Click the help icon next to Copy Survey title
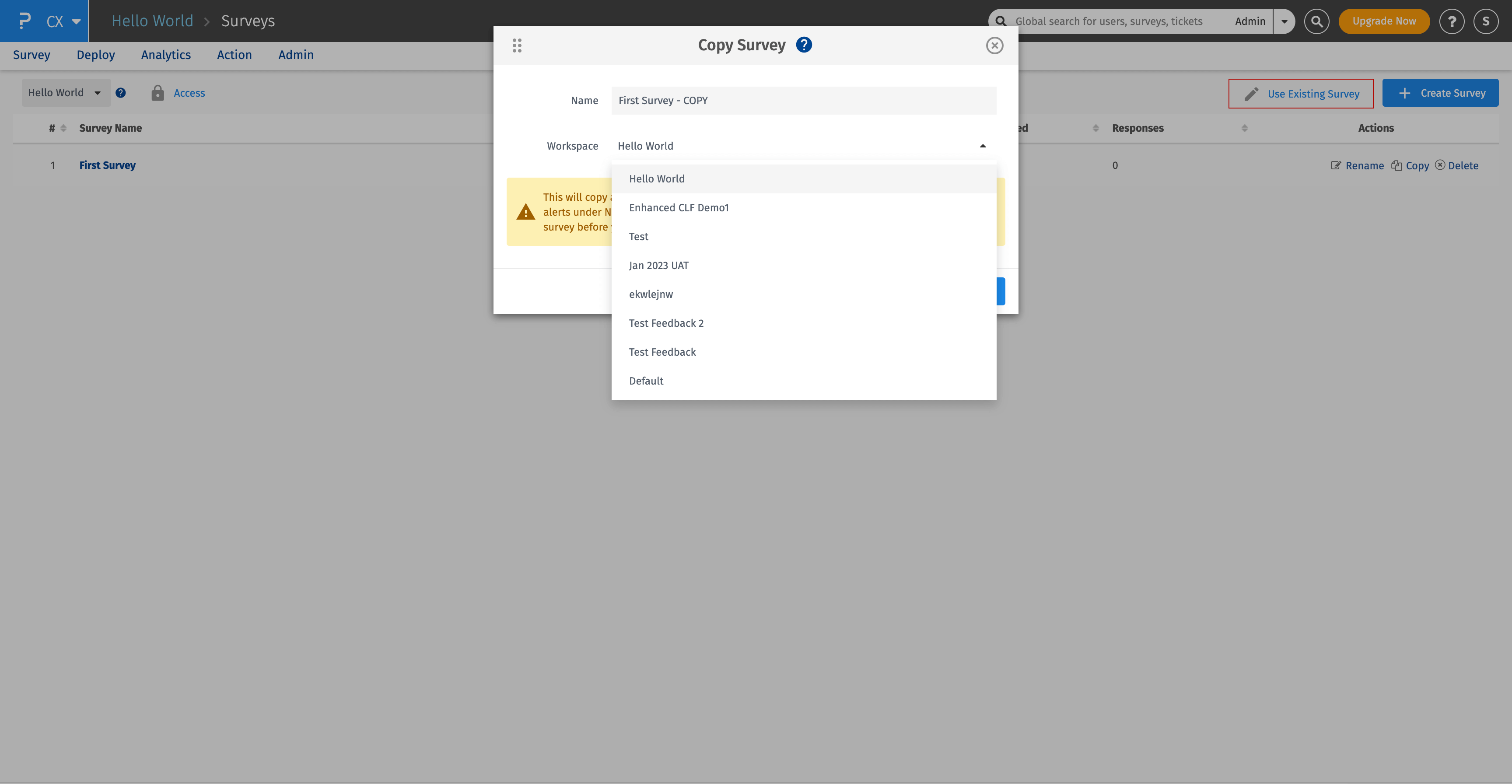The width and height of the screenshot is (1512, 784). (804, 45)
